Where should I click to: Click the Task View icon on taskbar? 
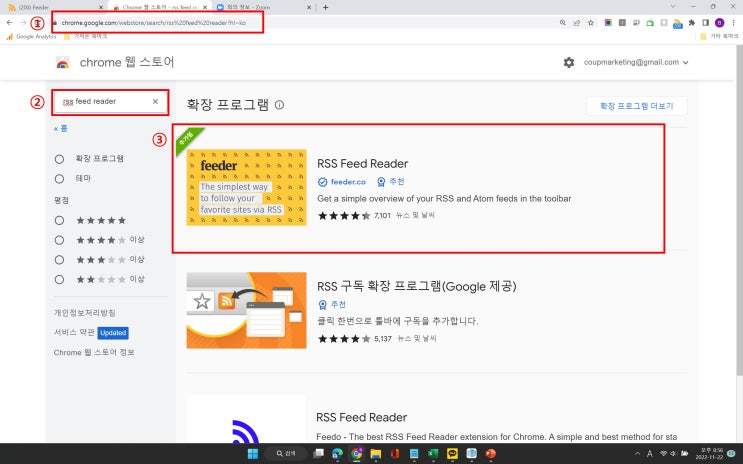318,454
